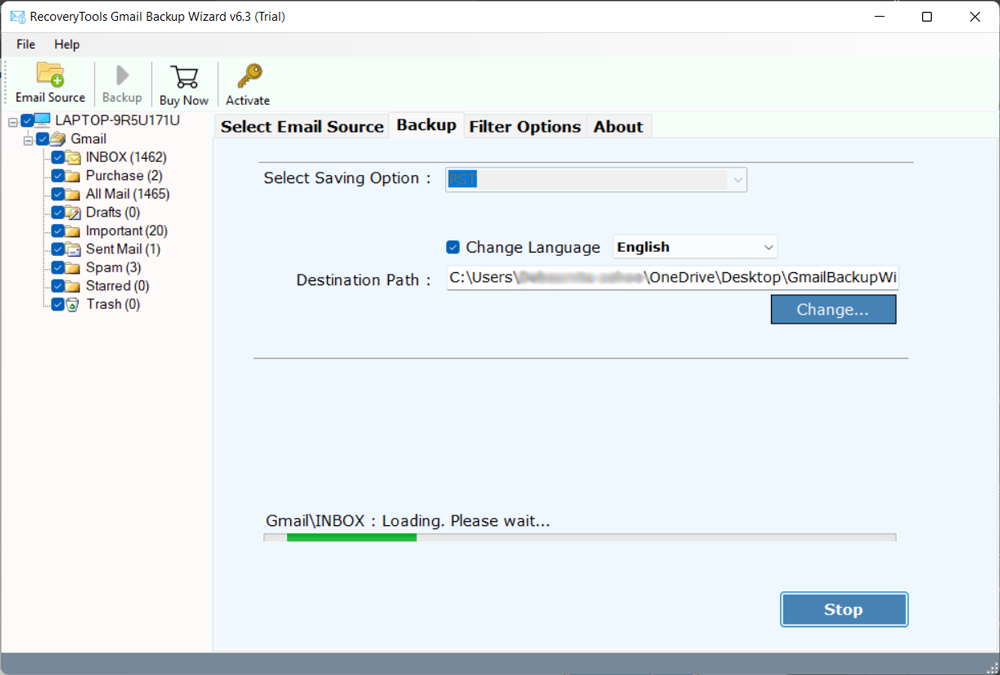Open the Email Source toolbar icon
This screenshot has height=675, width=1000.
(50, 75)
